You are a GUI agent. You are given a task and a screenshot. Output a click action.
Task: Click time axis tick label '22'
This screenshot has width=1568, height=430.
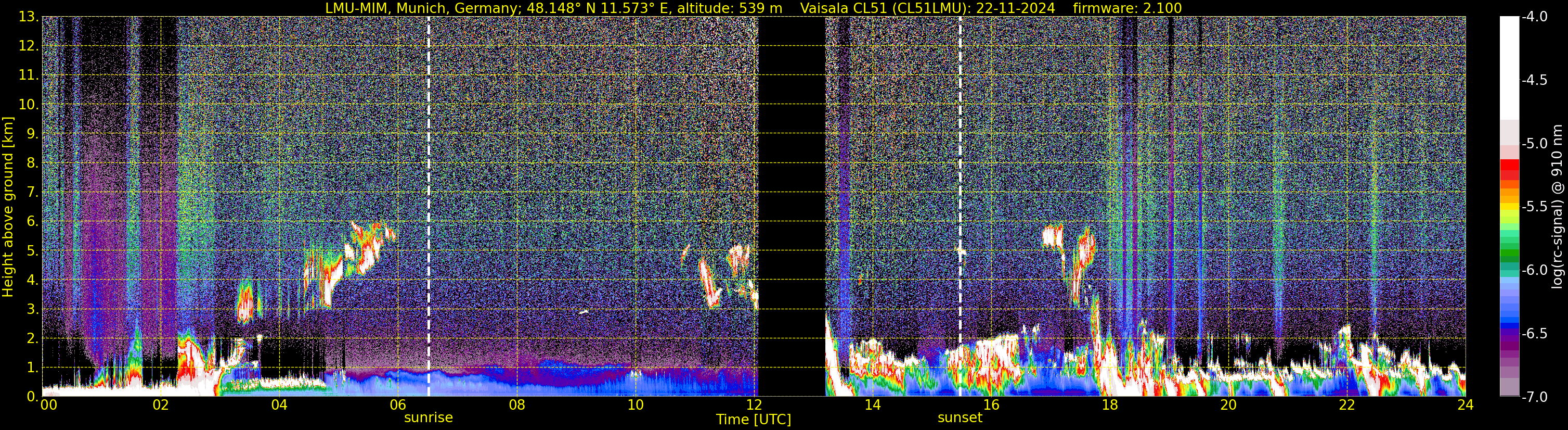point(1347,406)
